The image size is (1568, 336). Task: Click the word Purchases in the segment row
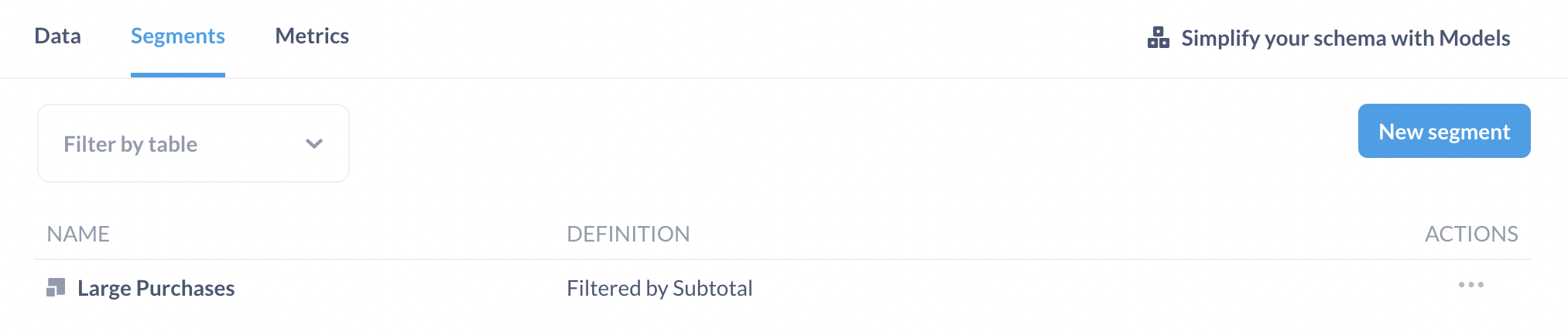coord(185,289)
